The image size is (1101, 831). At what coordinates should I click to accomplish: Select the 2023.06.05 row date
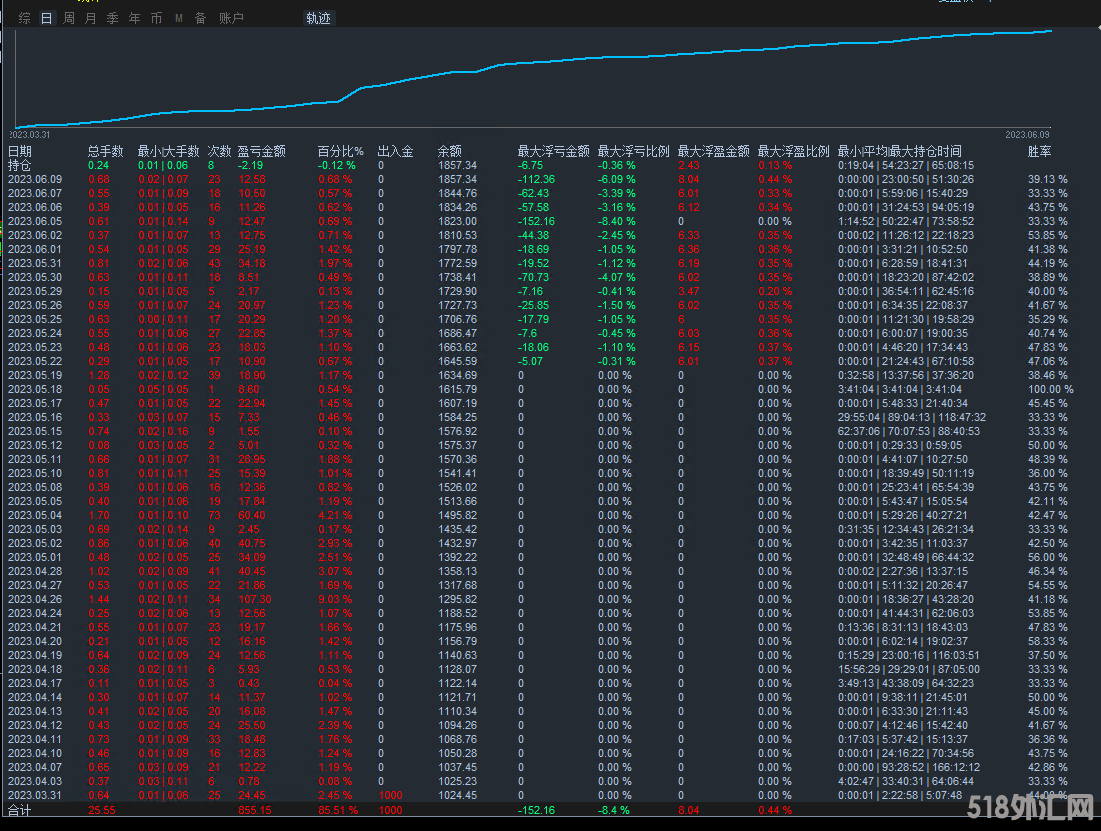pyautogui.click(x=34, y=221)
